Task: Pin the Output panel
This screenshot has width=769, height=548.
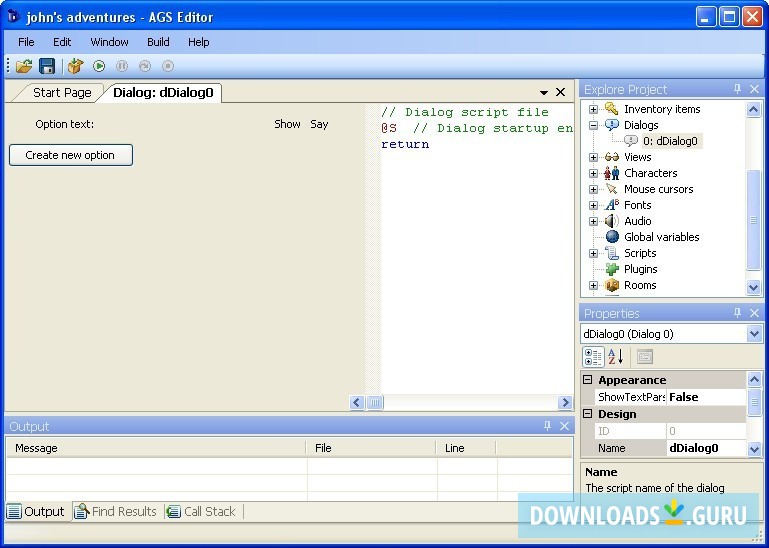Action: click(x=547, y=425)
